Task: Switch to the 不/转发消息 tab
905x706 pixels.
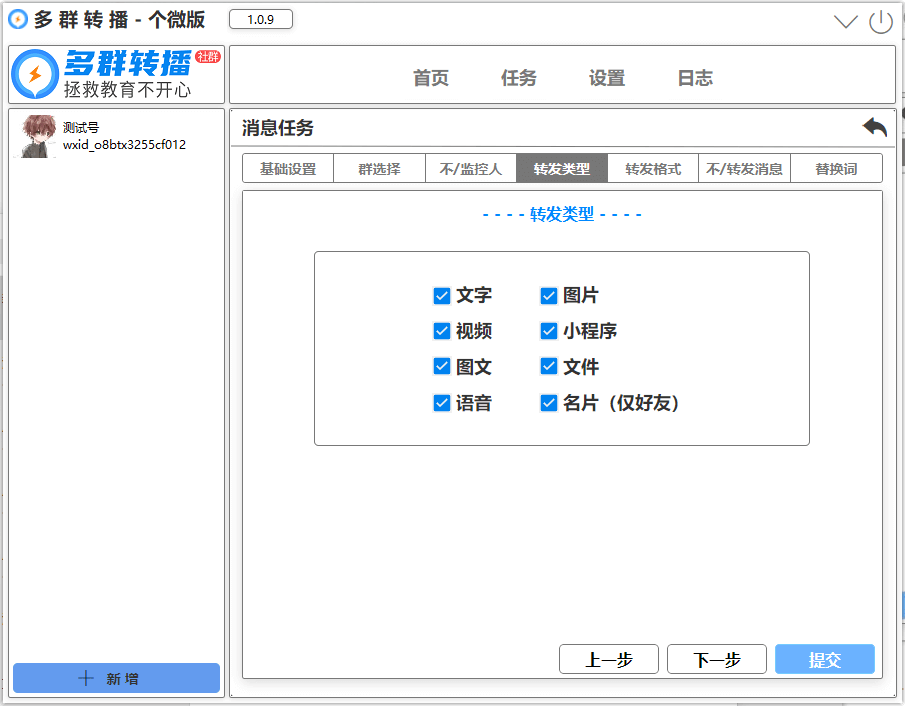Action: click(745, 169)
